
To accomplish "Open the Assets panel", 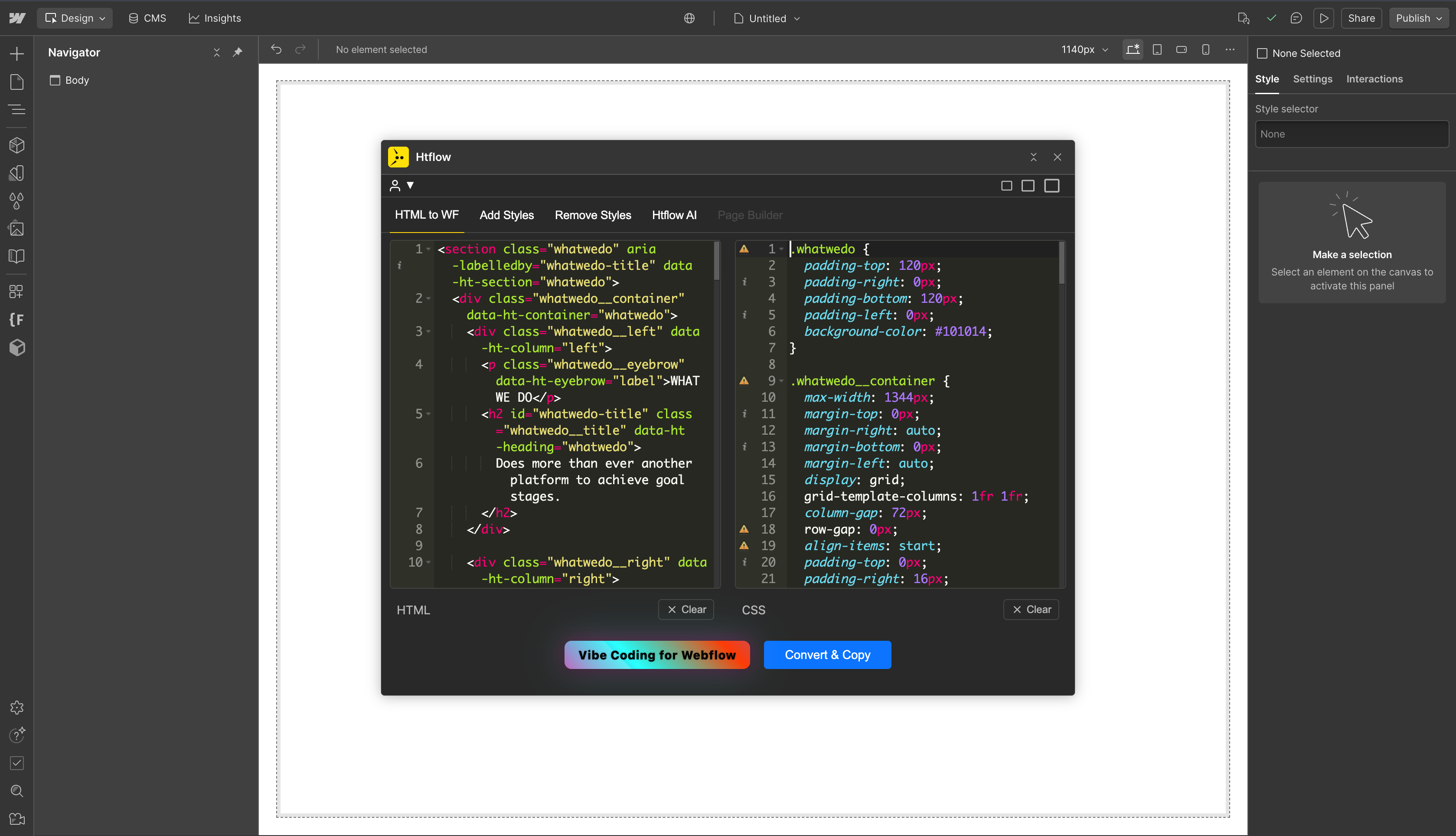I will 16,229.
